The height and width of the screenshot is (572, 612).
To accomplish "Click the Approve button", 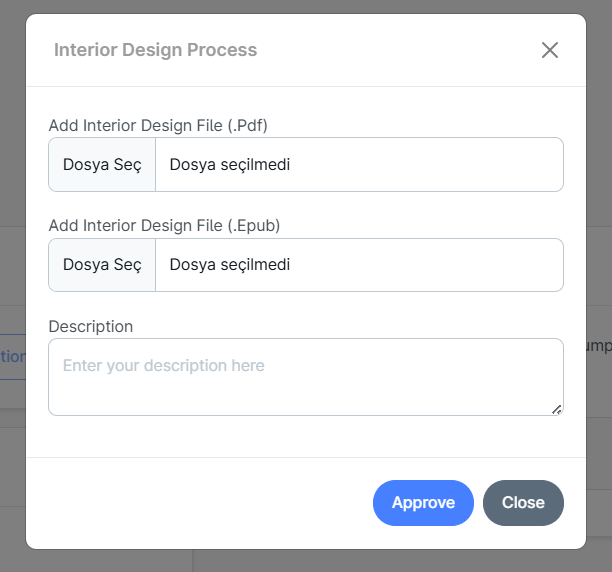I will 423,503.
